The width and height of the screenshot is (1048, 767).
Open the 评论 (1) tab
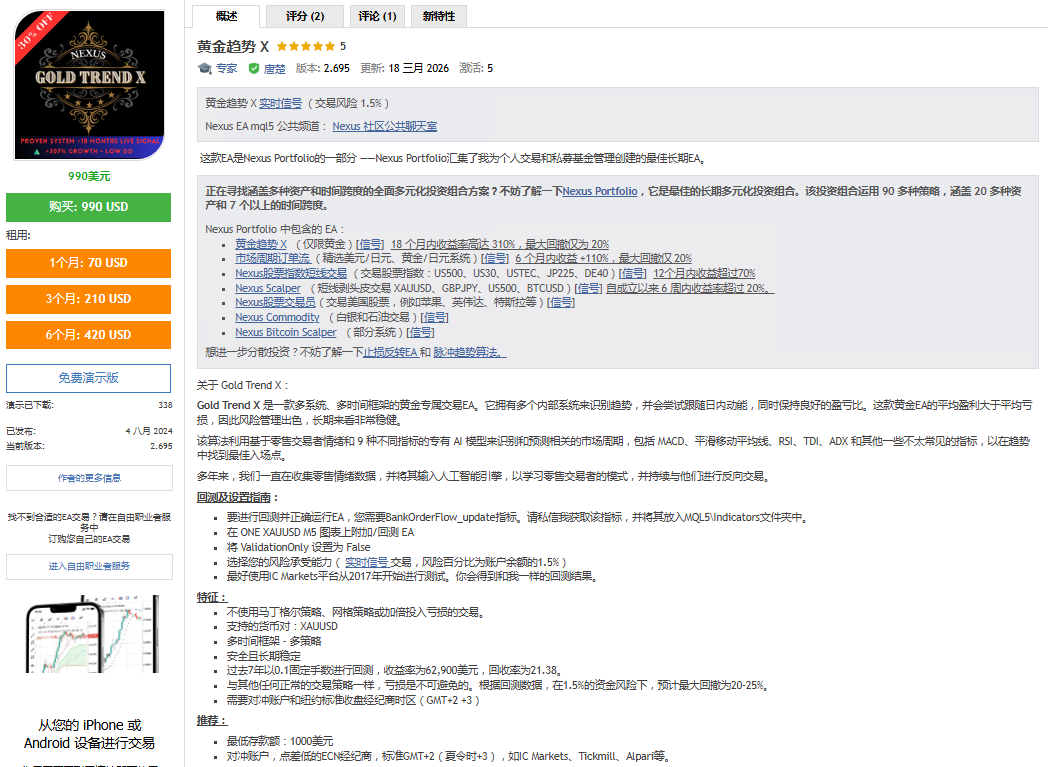(377, 16)
